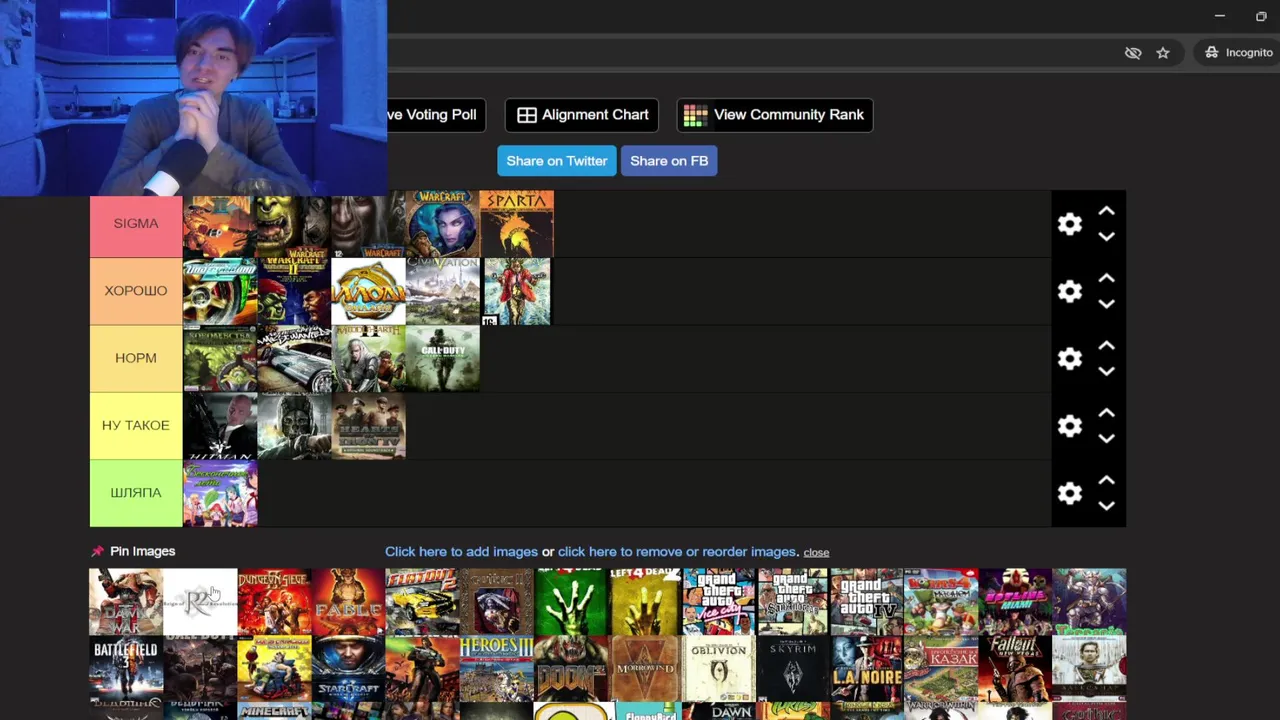Share tier list on Twitter

[x=557, y=161]
